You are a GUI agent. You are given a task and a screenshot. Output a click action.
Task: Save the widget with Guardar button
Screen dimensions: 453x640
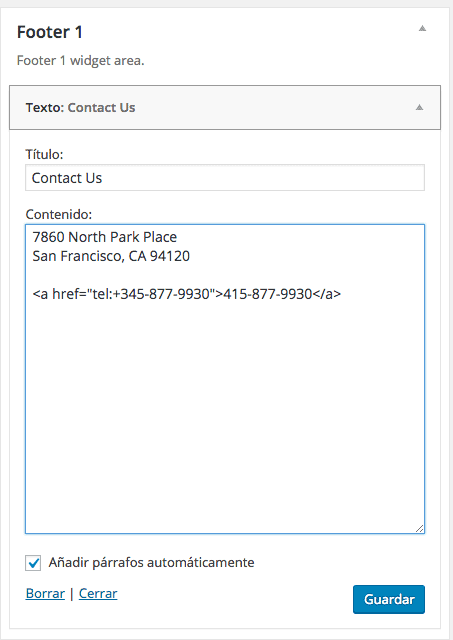[x=389, y=599]
